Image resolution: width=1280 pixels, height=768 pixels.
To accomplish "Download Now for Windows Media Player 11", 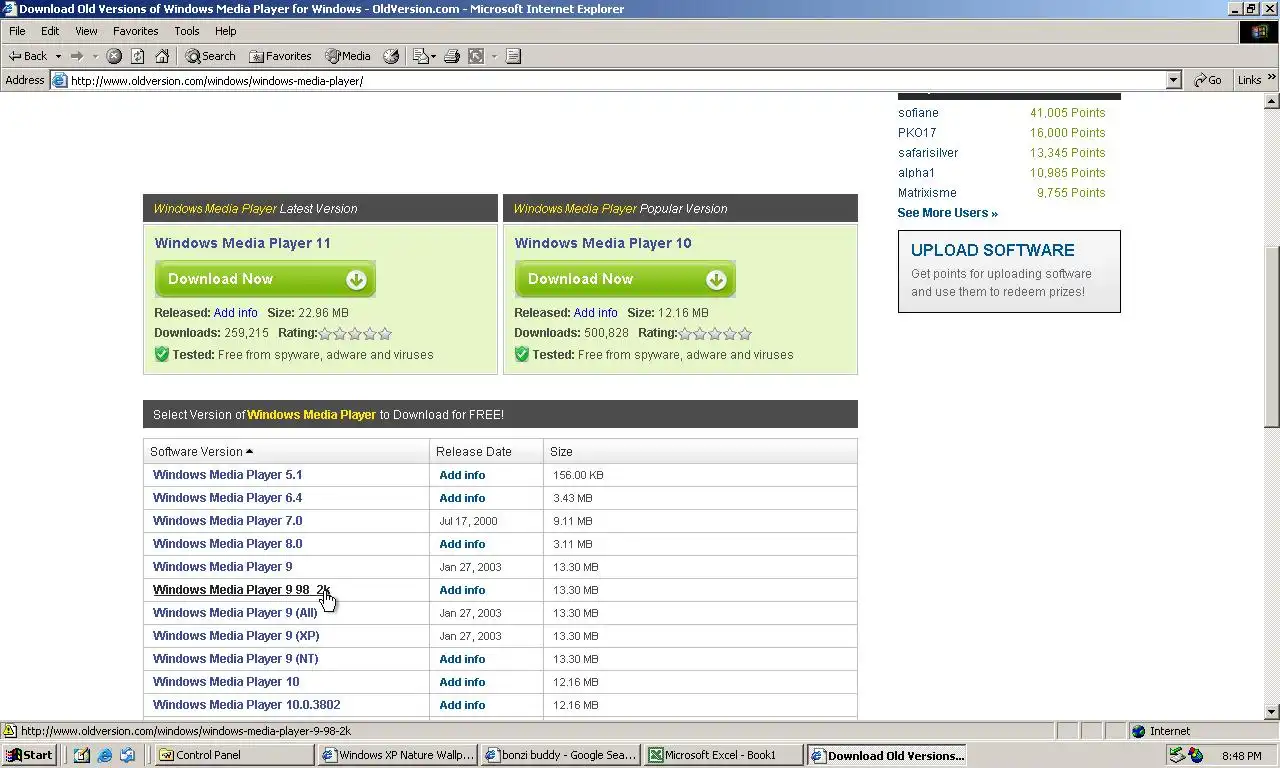I will (265, 279).
